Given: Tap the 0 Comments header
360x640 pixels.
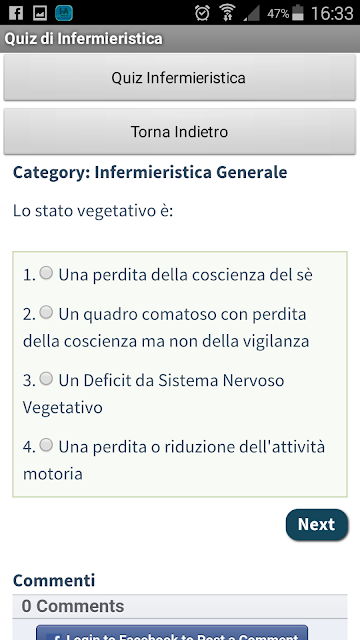Looking at the screenshot, I should tap(73, 606).
